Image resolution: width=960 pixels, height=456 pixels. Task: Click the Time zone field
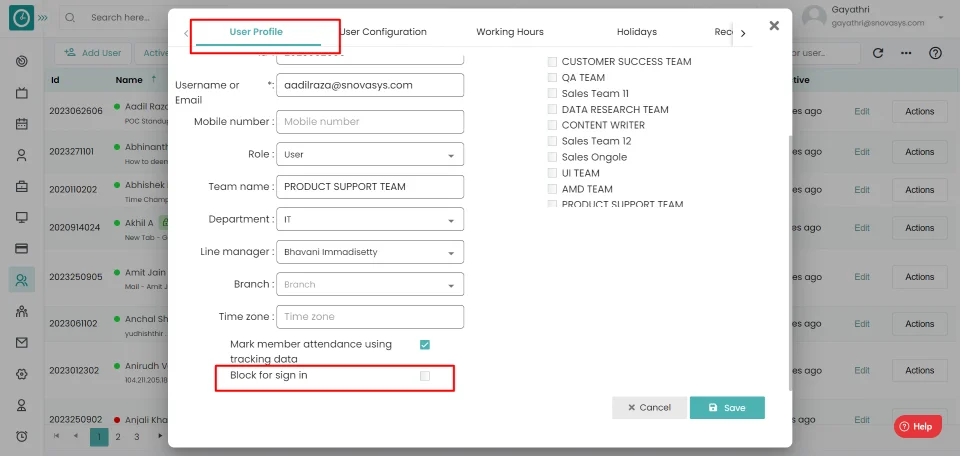pyautogui.click(x=370, y=316)
